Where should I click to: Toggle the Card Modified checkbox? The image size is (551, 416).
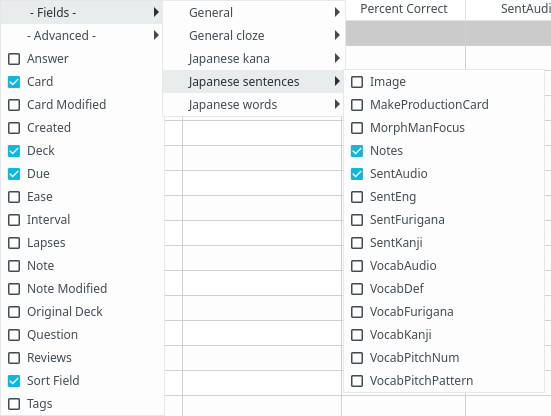14,105
